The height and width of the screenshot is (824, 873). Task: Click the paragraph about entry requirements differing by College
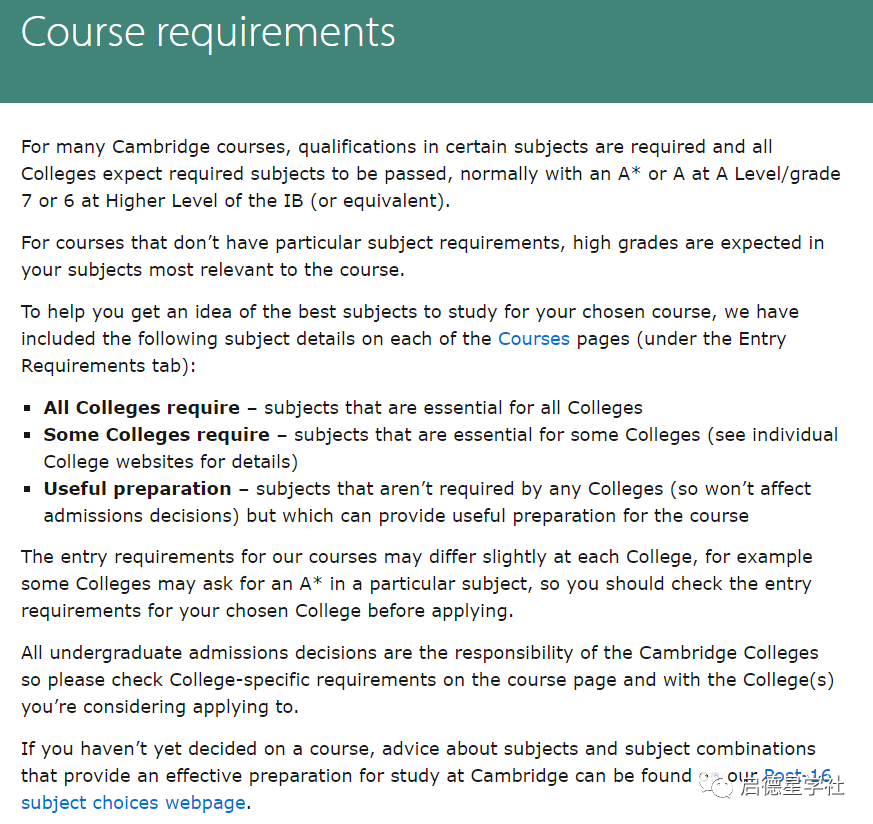416,583
